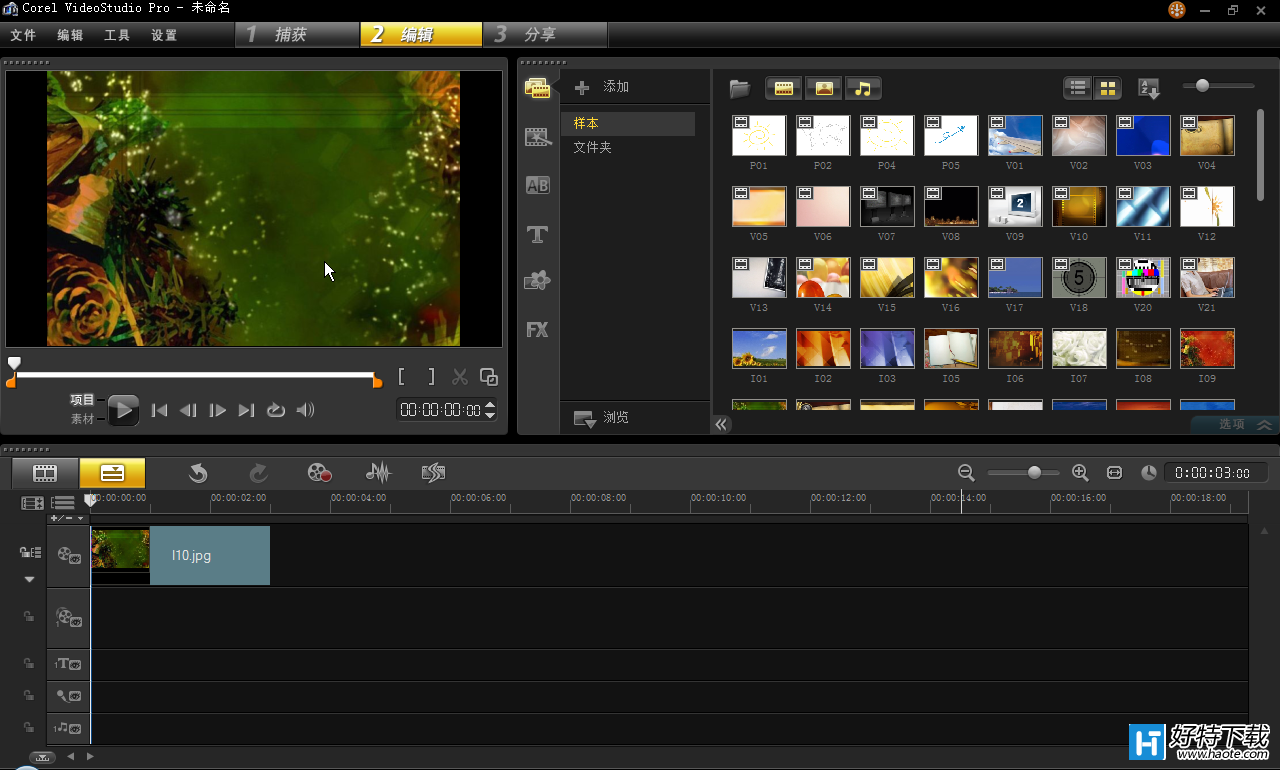Click the Redo arrow in timeline toolbar
1280x770 pixels.
[x=258, y=473]
